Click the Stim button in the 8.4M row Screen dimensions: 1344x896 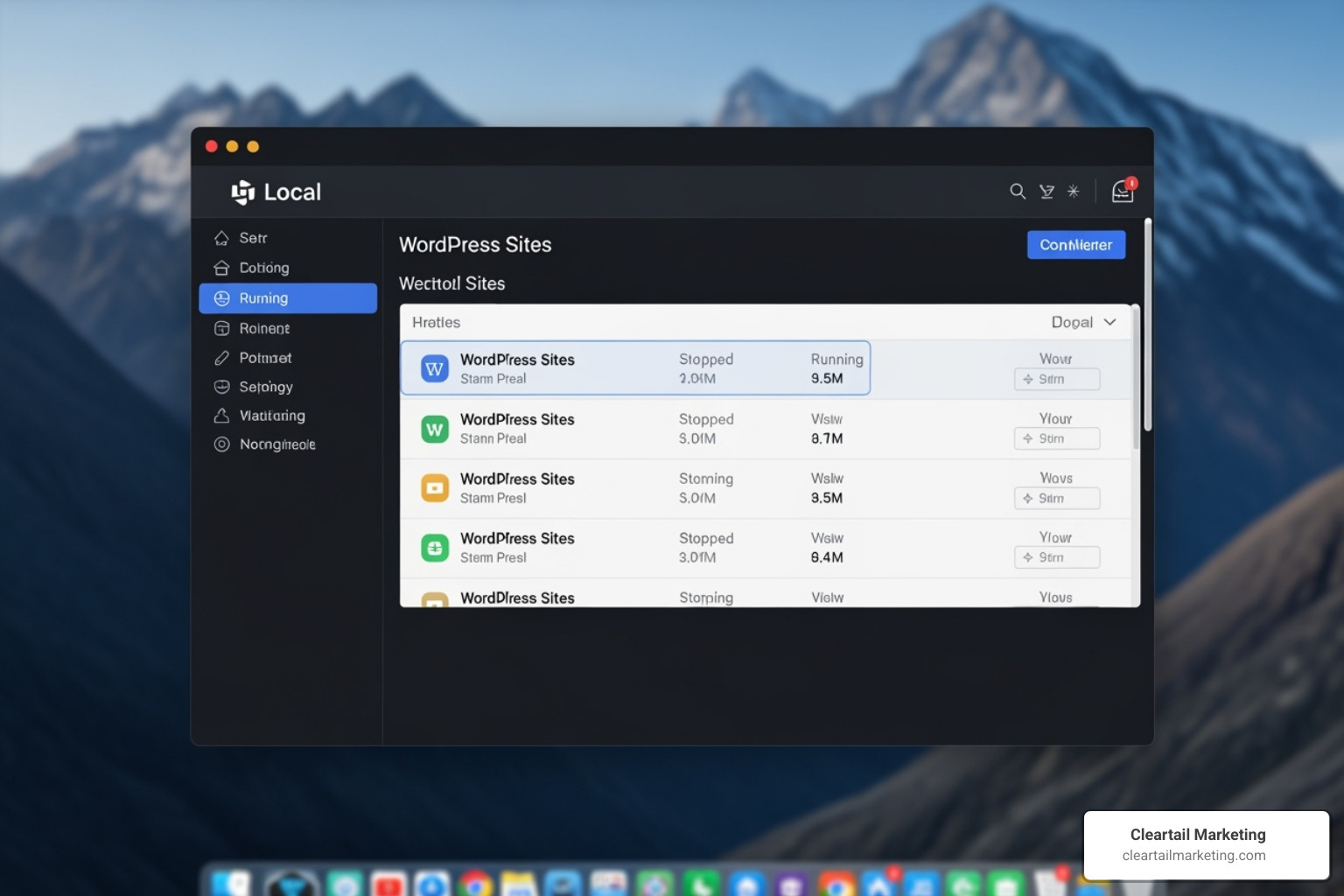coord(1057,557)
